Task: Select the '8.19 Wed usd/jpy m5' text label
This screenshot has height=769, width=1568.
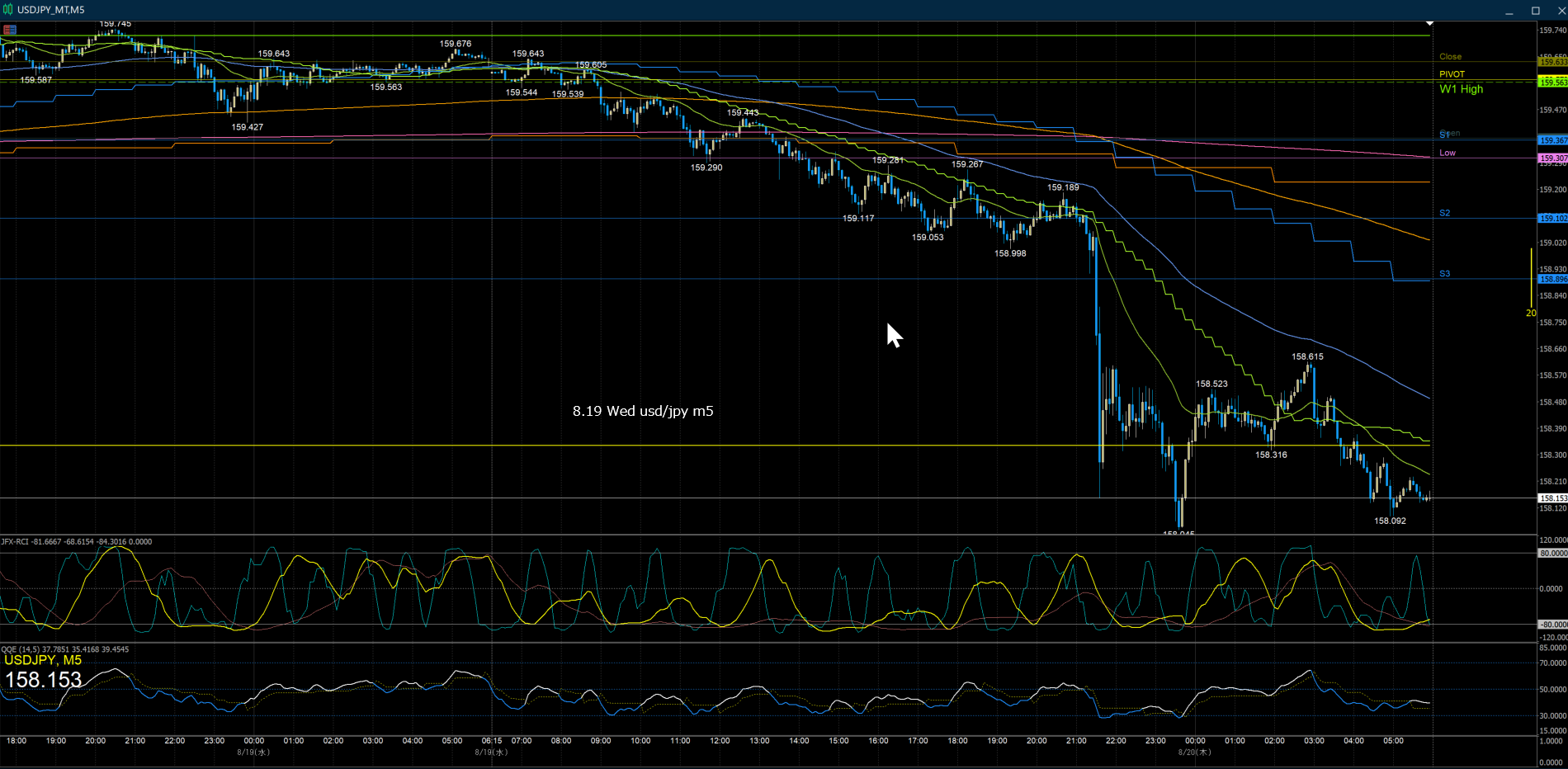Action: (643, 411)
